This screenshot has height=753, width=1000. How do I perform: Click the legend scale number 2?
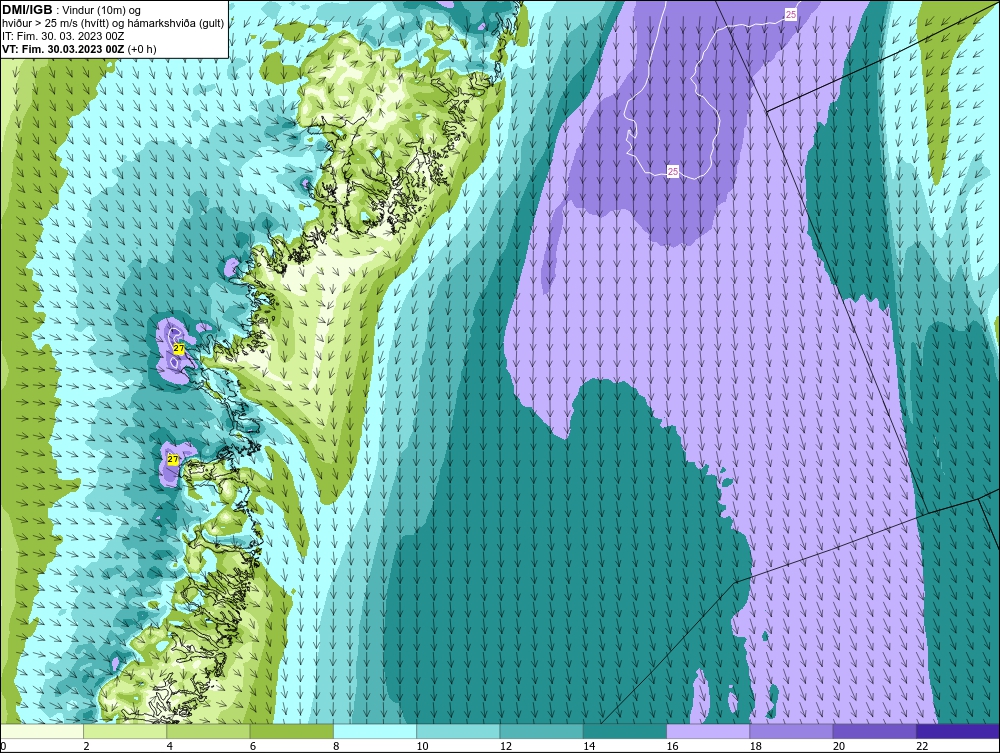(x=86, y=747)
